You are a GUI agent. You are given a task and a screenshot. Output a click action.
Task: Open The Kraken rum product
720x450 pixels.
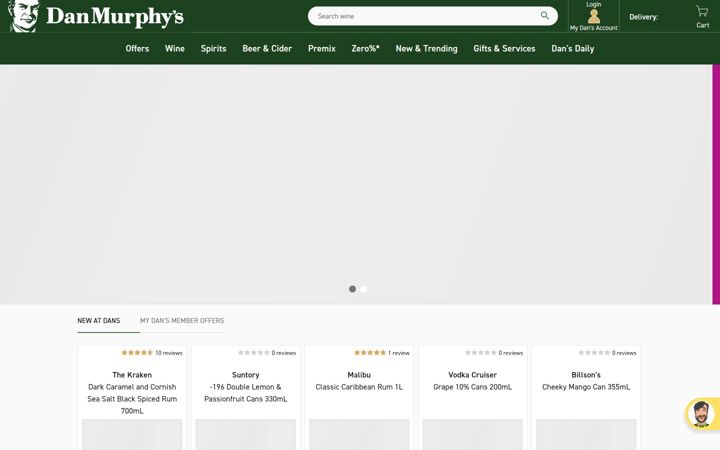pos(132,393)
